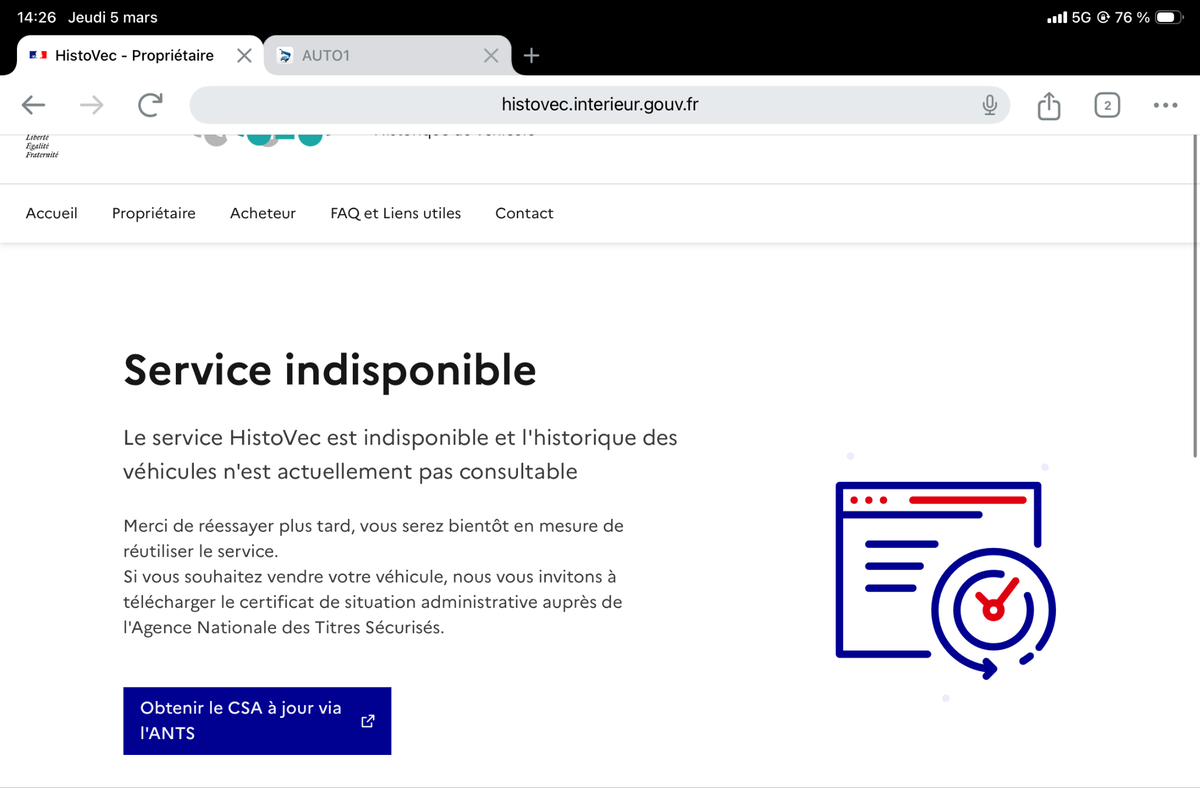This screenshot has height=788, width=1200.
Task: Close the AUTO1 tab
Action: (x=491, y=56)
